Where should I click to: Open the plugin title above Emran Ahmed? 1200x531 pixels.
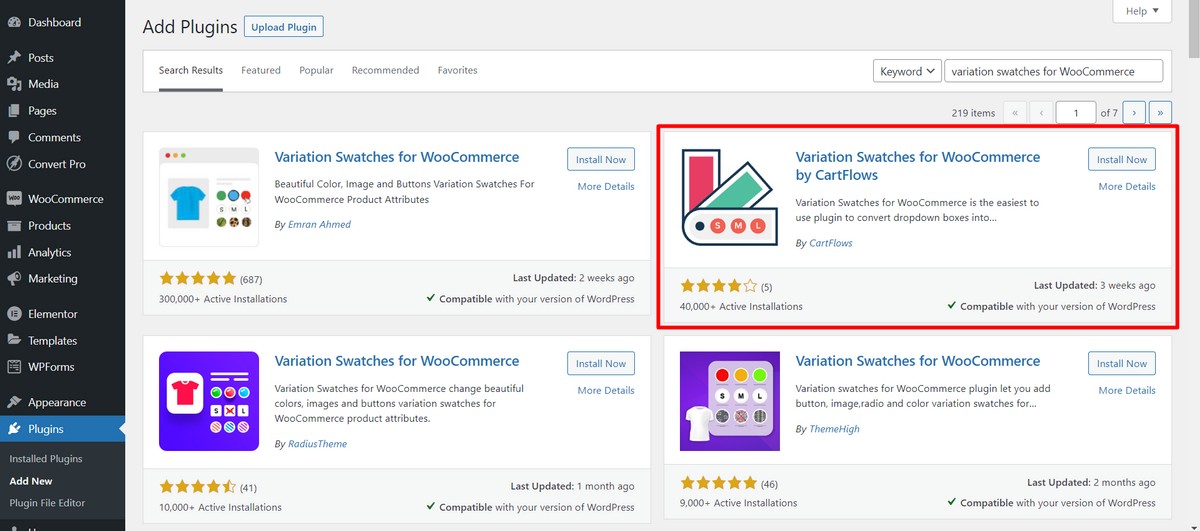point(397,157)
